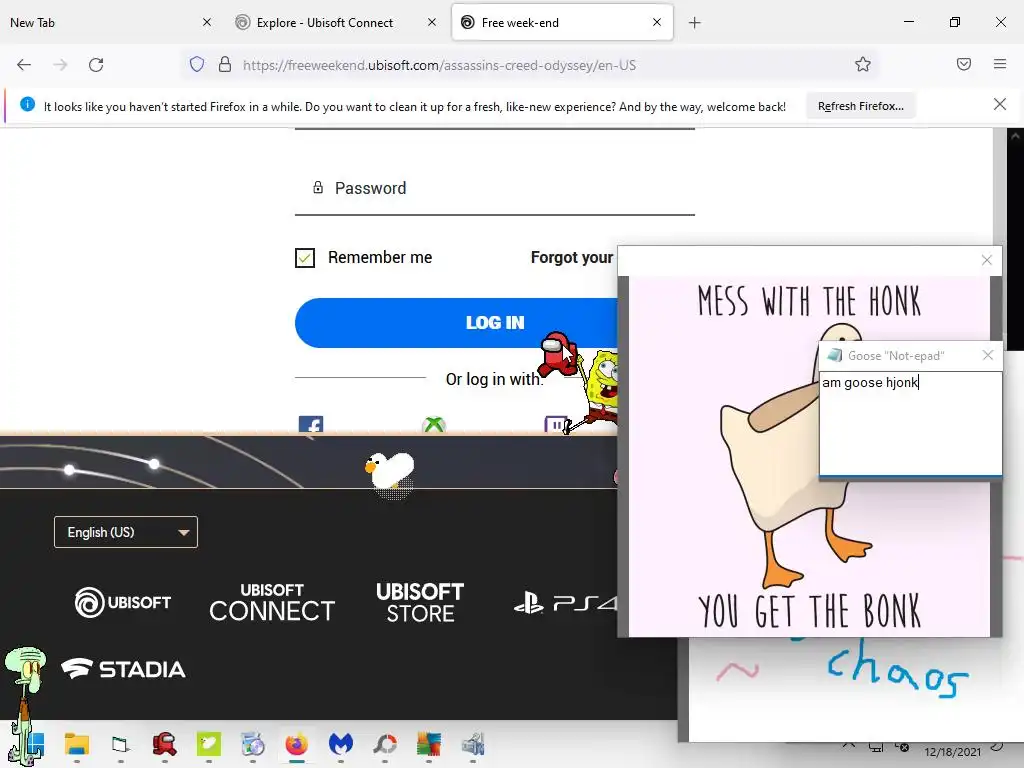Launch Malwarebytes from the taskbar

click(341, 744)
